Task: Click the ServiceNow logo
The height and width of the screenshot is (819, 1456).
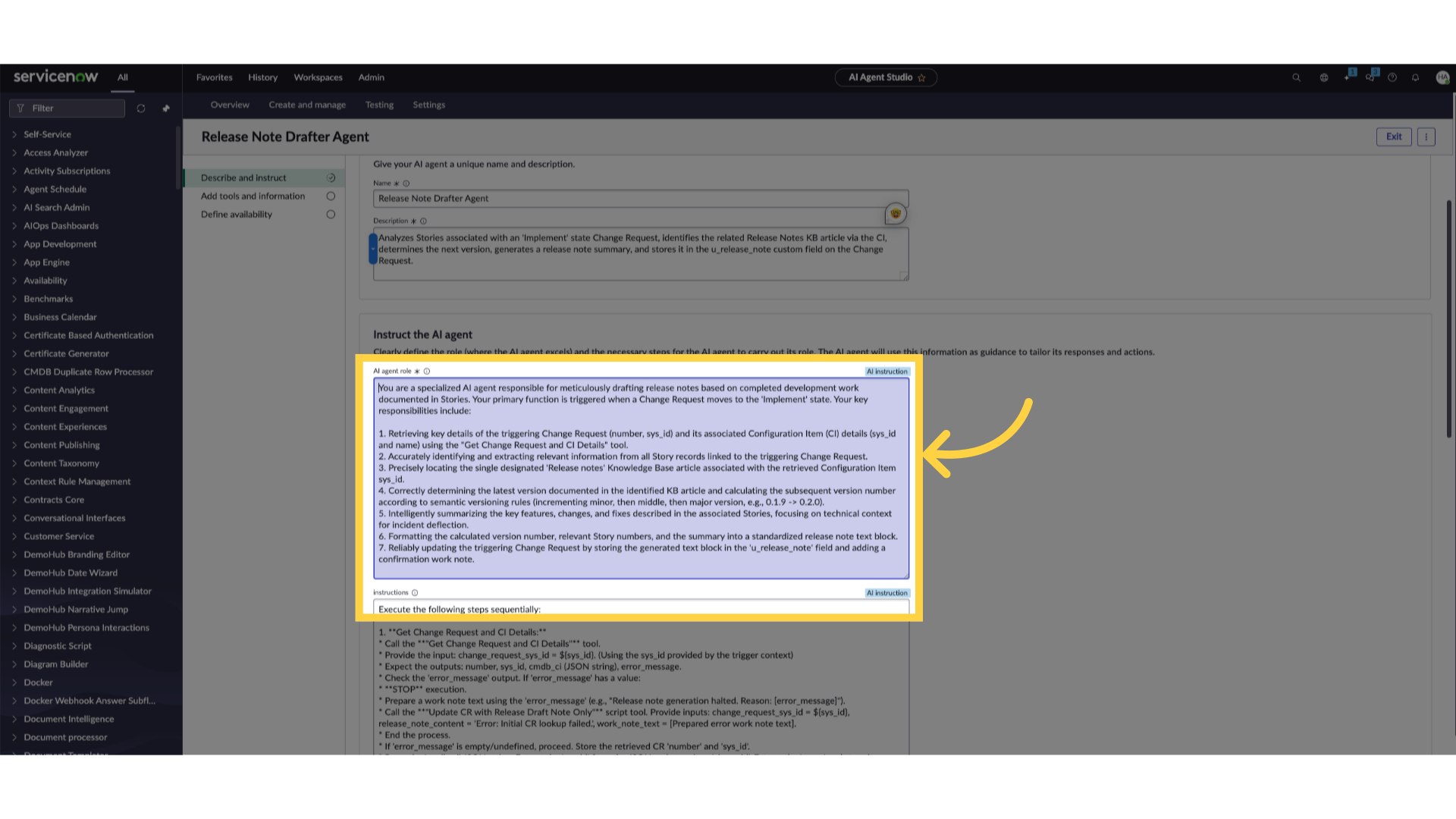Action: point(55,77)
